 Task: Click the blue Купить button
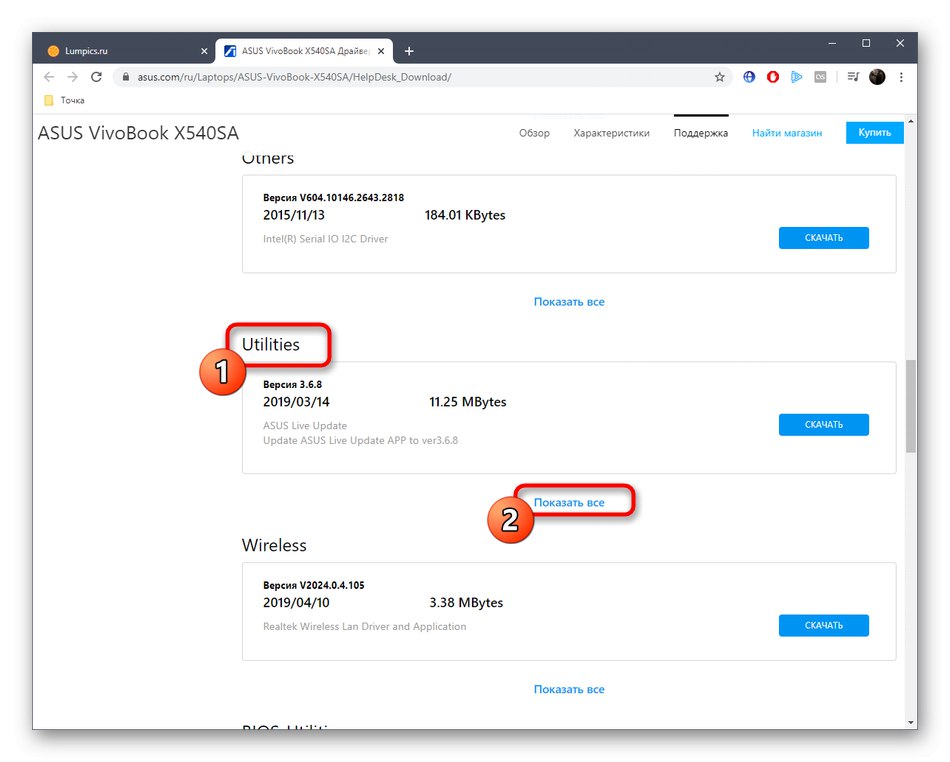pyautogui.click(x=874, y=132)
